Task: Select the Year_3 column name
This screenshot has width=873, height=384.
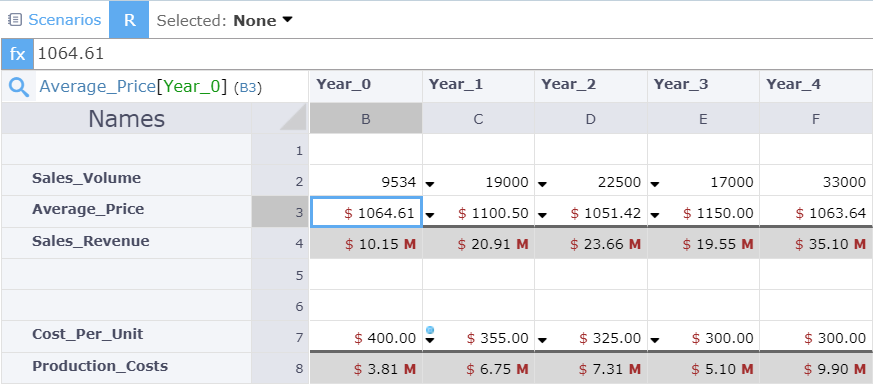Action: pos(681,85)
